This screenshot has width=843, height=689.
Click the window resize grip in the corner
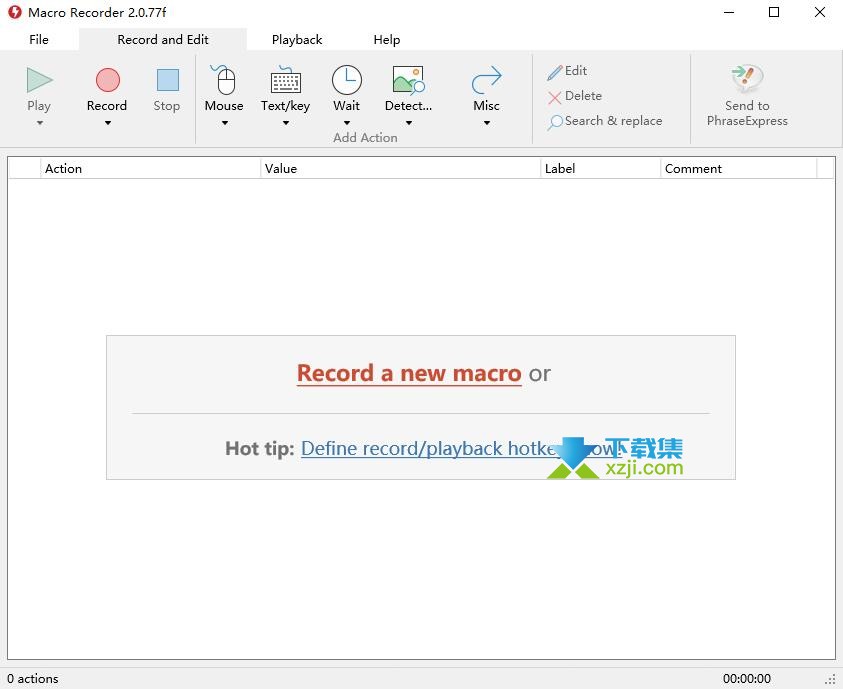[x=831, y=680]
